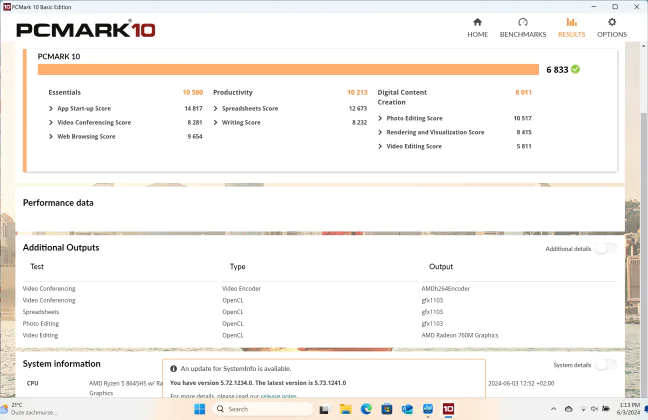Click the AMDh264Encoder output value
Screen dimensions: 648x420
click(446, 289)
